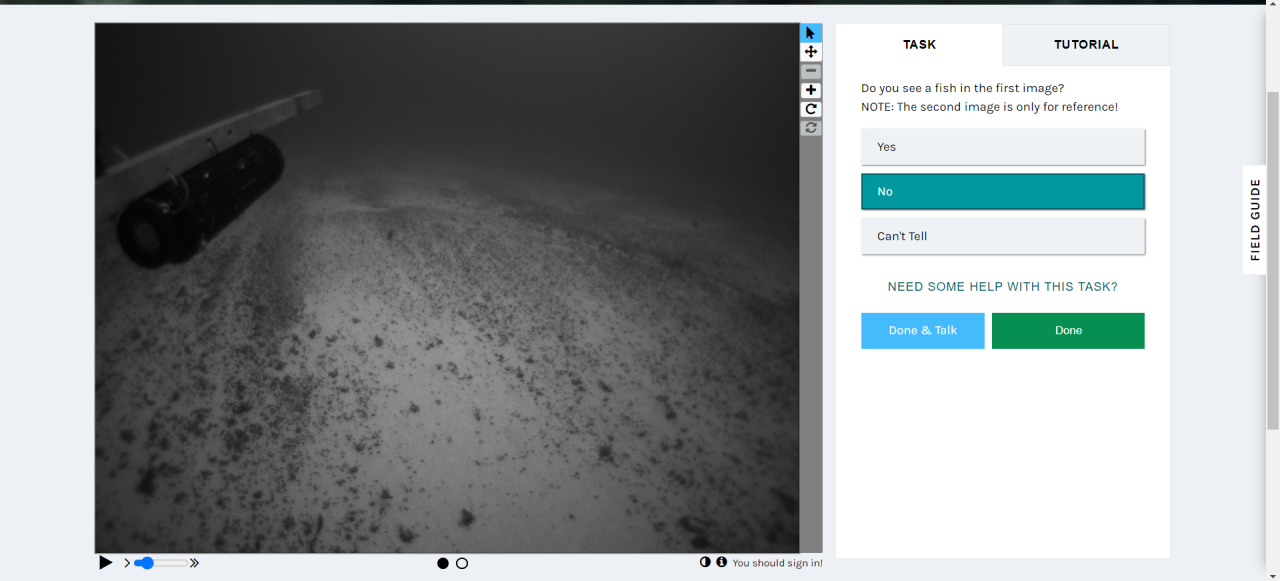Viewport: 1280px width, 581px height.
Task: Click the Done & Talk button
Action: 923,331
